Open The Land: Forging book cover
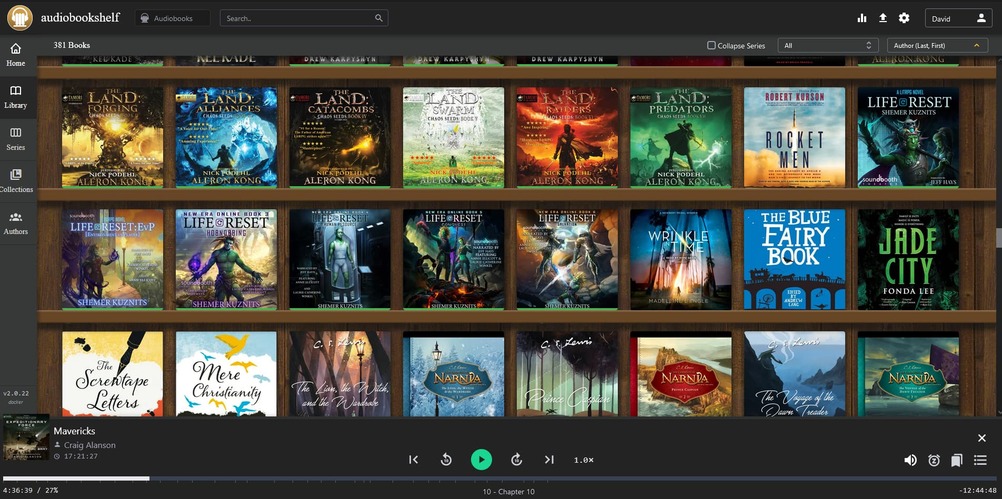The height and width of the screenshot is (499, 1002). 112,137
